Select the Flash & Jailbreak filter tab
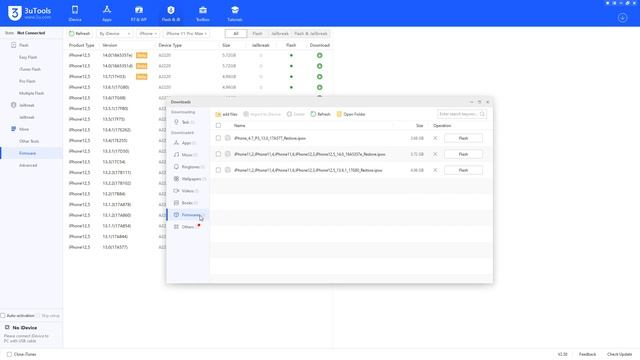The width and height of the screenshot is (640, 360). click(311, 33)
